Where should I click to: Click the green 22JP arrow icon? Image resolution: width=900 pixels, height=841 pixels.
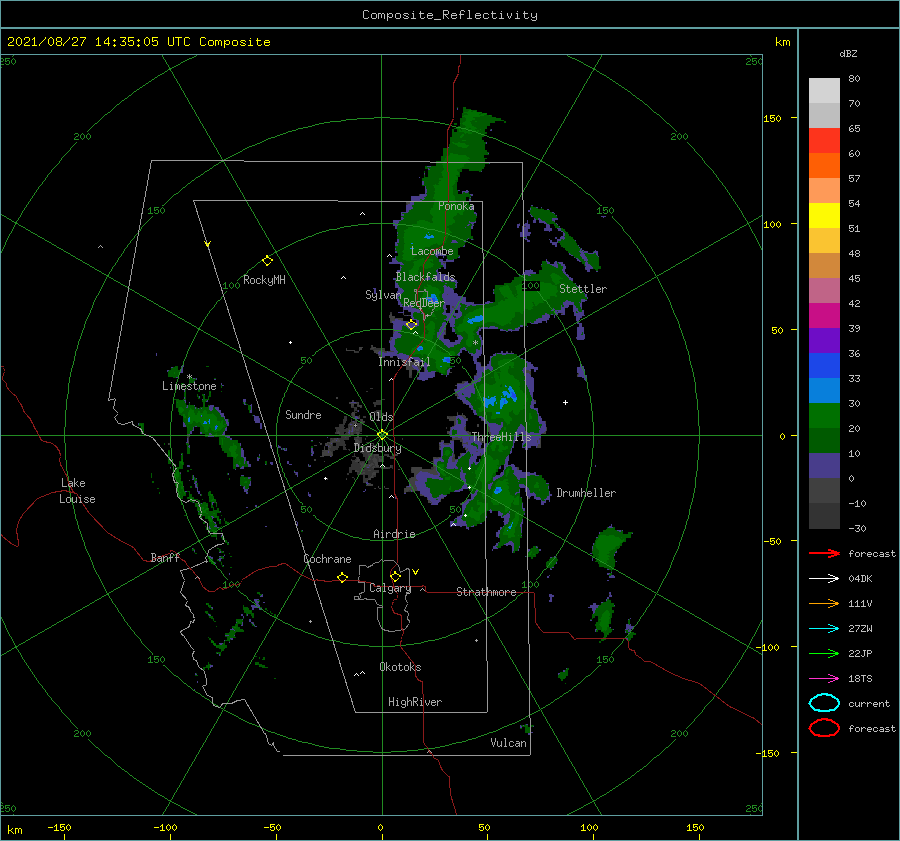824,653
